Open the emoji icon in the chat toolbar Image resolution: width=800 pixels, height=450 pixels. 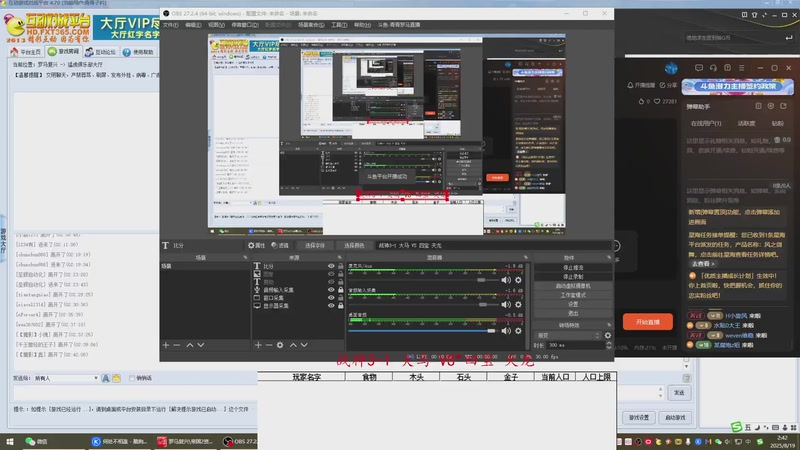[116, 379]
